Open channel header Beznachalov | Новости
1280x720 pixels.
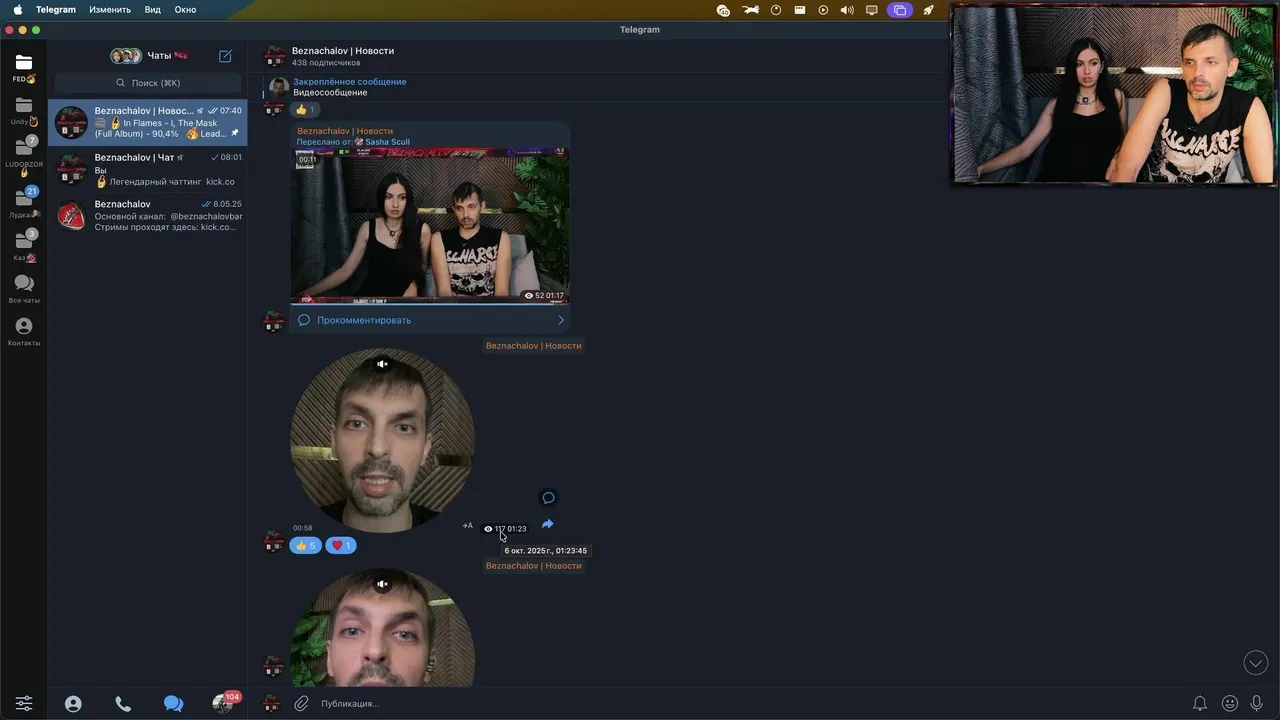point(343,51)
